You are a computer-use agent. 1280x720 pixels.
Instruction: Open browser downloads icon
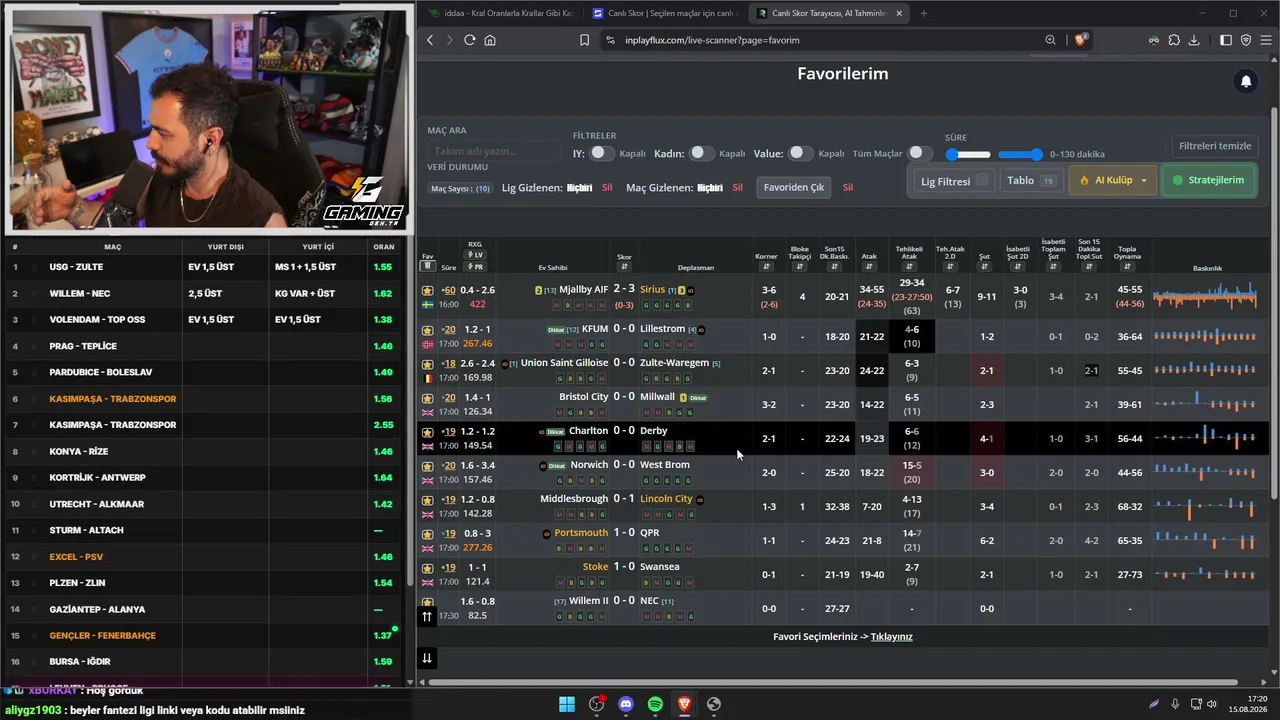click(x=1195, y=40)
